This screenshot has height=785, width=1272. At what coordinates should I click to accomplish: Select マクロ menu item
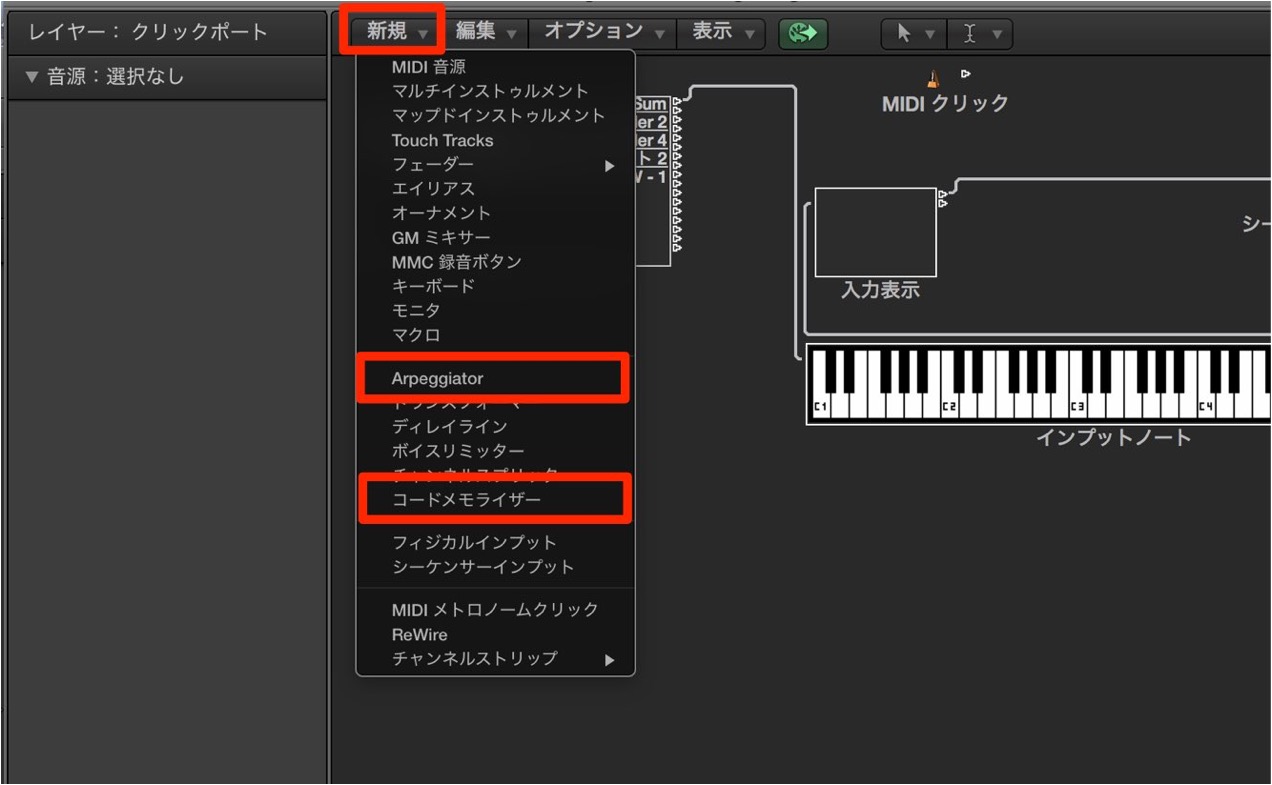pyautogui.click(x=495, y=335)
